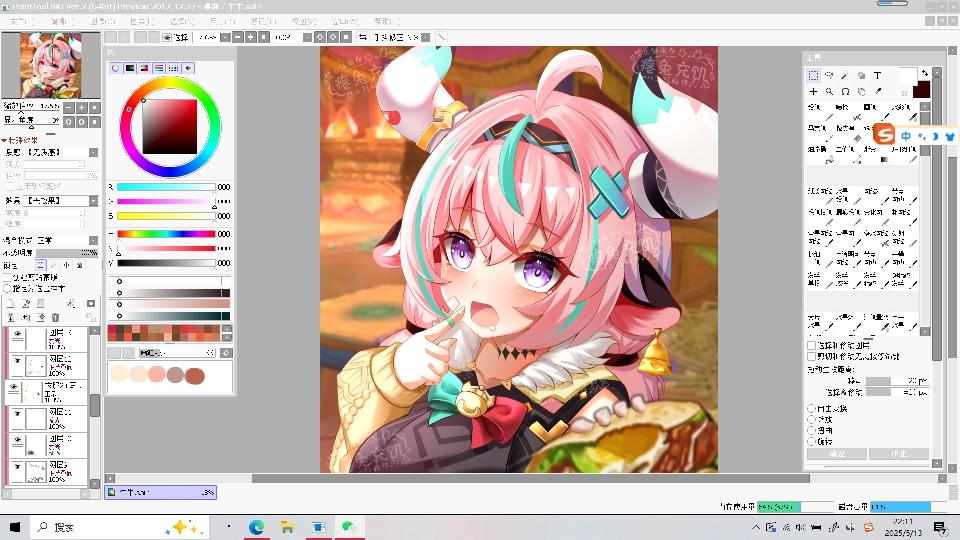Select the magic wand tool

tap(845, 75)
